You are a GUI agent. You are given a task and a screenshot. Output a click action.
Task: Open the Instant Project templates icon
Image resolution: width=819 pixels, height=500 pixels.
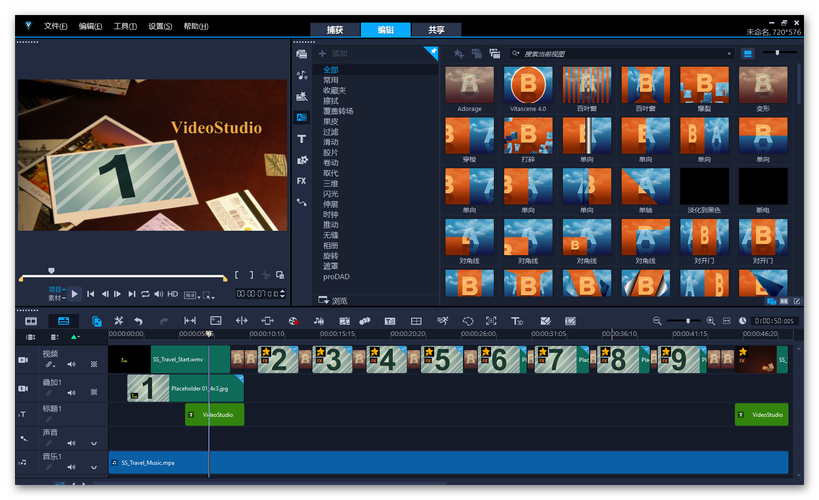click(x=301, y=96)
